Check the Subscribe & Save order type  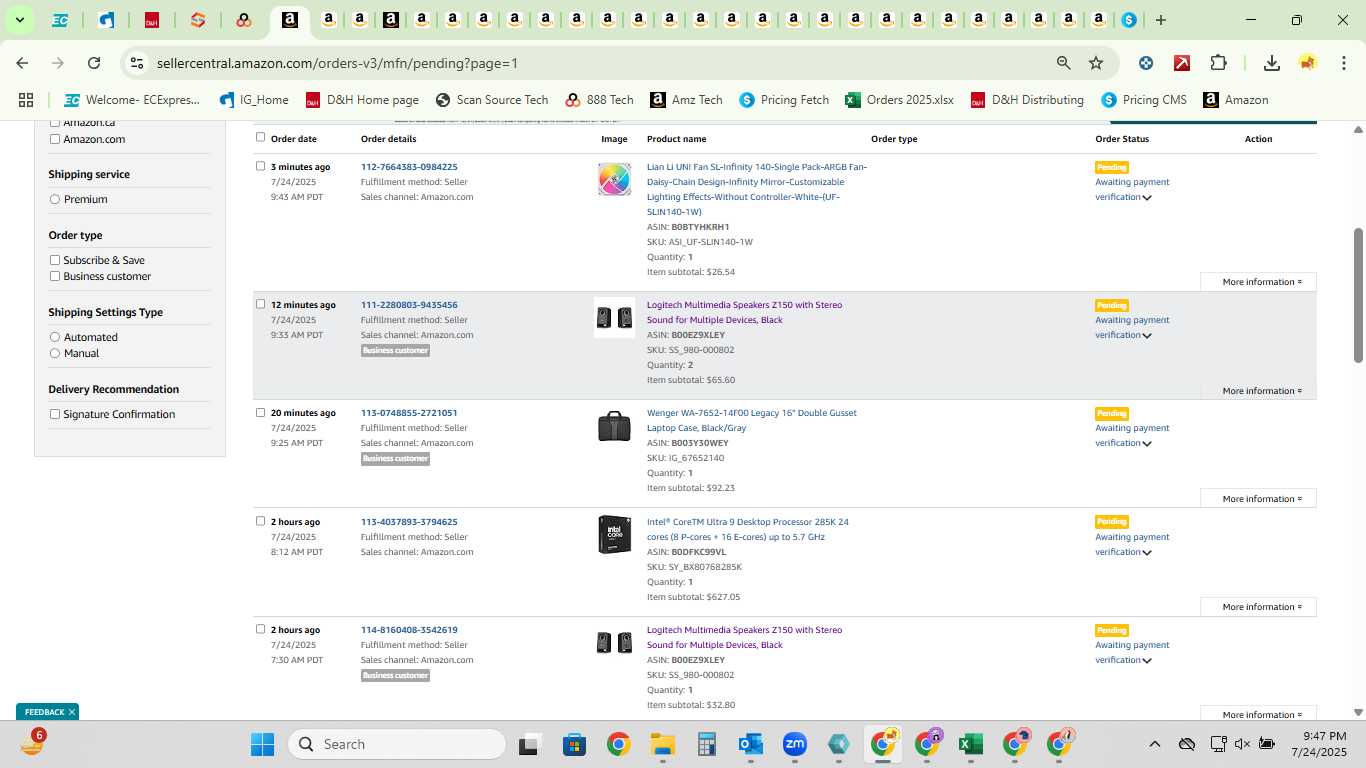pos(55,260)
